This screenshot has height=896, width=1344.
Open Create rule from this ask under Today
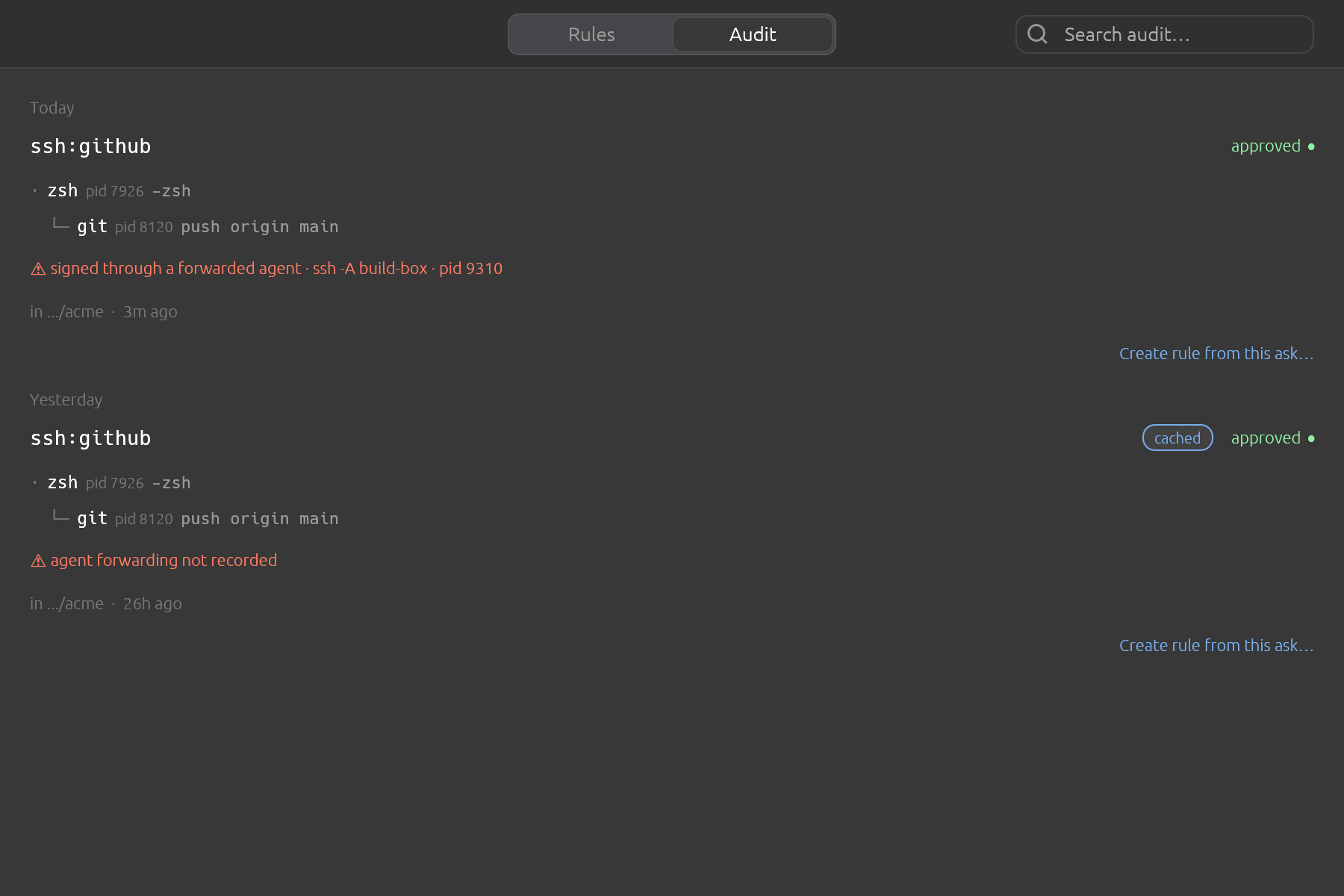click(x=1216, y=353)
